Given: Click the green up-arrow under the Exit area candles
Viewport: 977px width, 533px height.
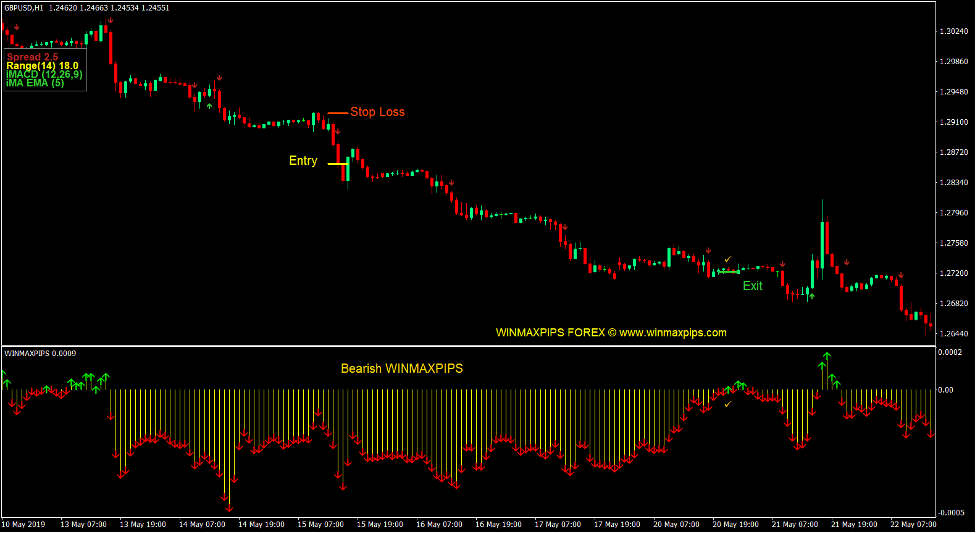Looking at the screenshot, I should pos(812,296).
